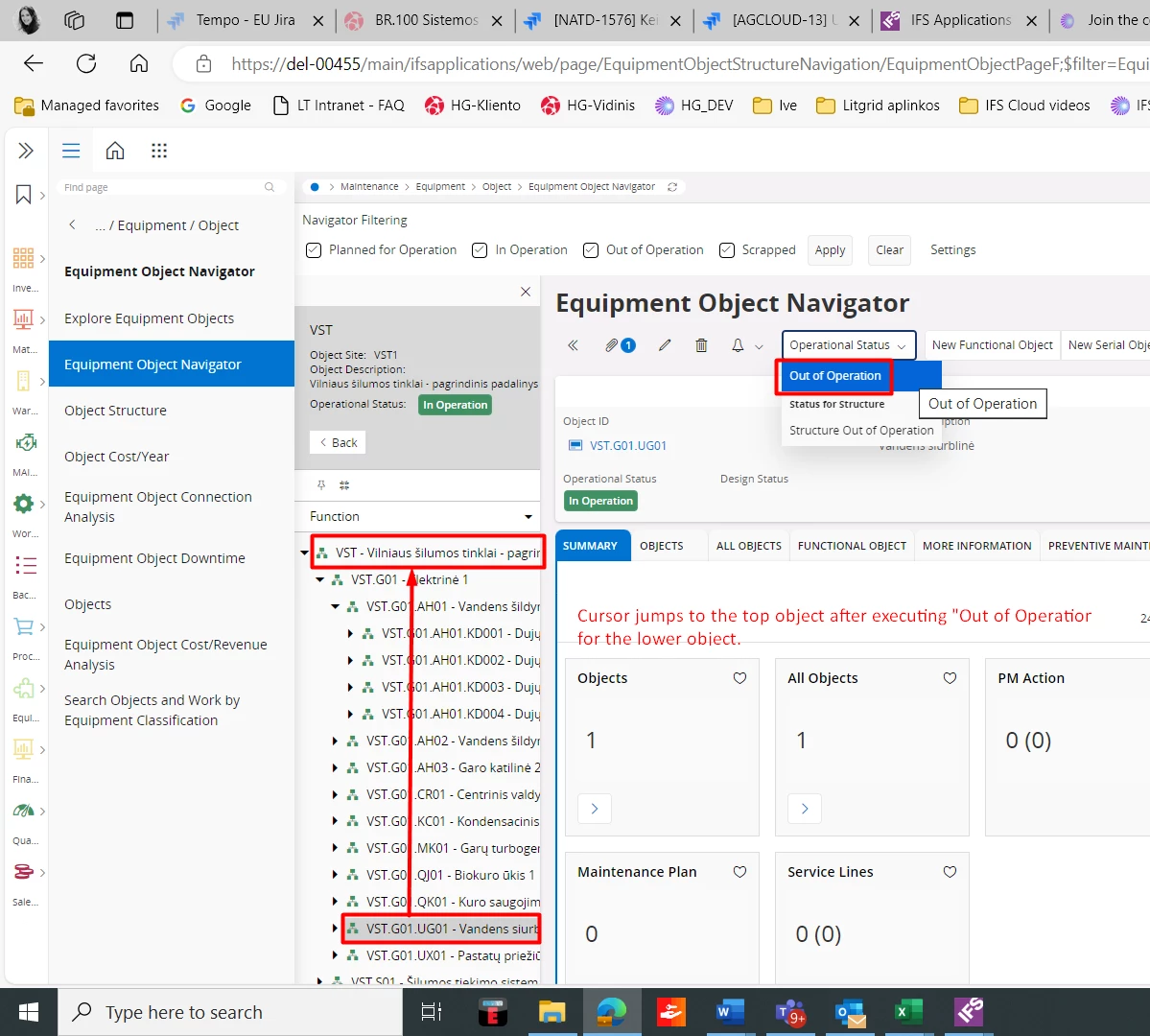Open the Objects card arrow button
Viewport: 1150px width, 1036px height.
[x=595, y=809]
